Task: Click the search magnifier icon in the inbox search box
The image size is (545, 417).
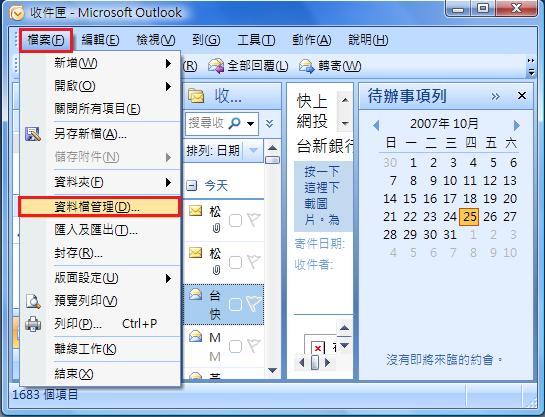Action: (235, 123)
